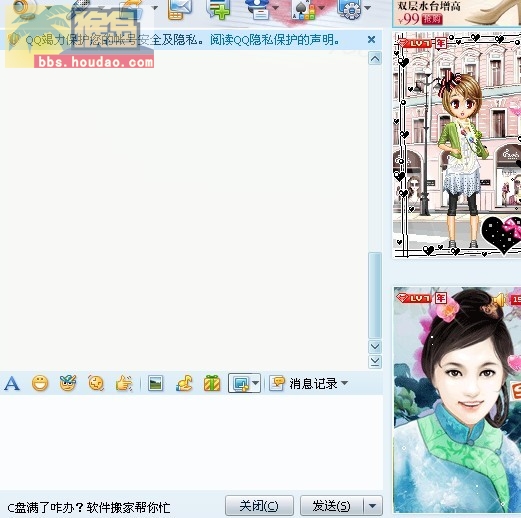Create a discussion group with the plus bubble icon

(x=218, y=9)
